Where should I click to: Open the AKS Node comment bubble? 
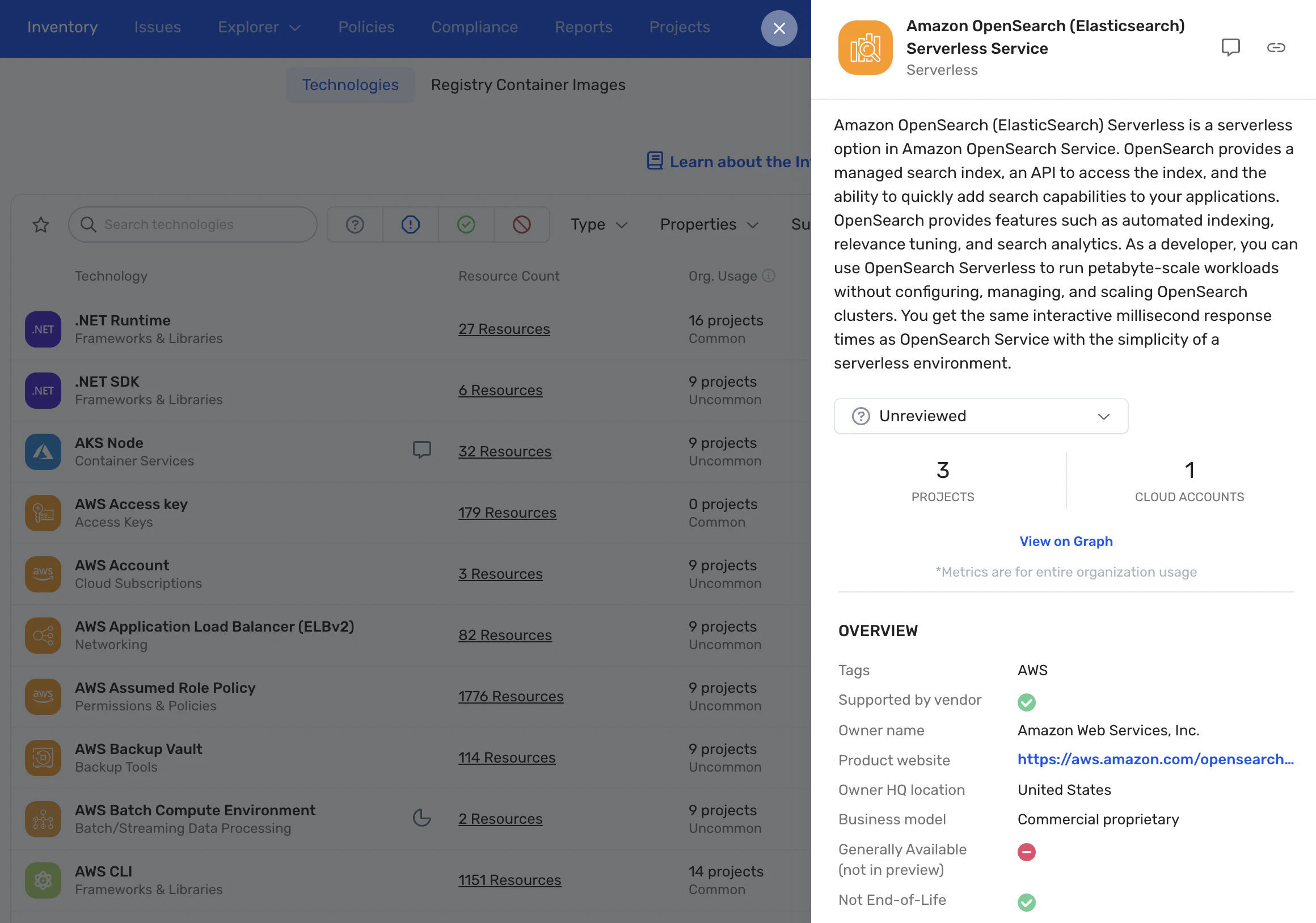(x=422, y=450)
